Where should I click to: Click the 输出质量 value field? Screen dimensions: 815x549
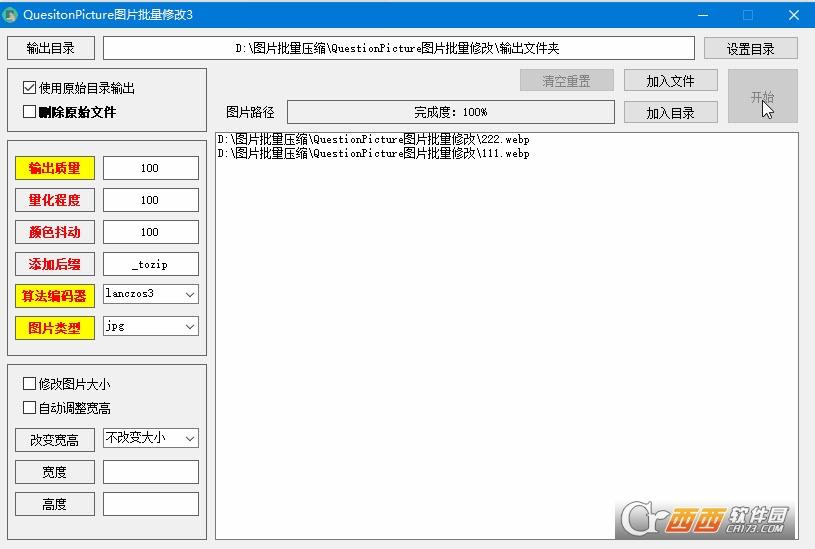(x=151, y=168)
